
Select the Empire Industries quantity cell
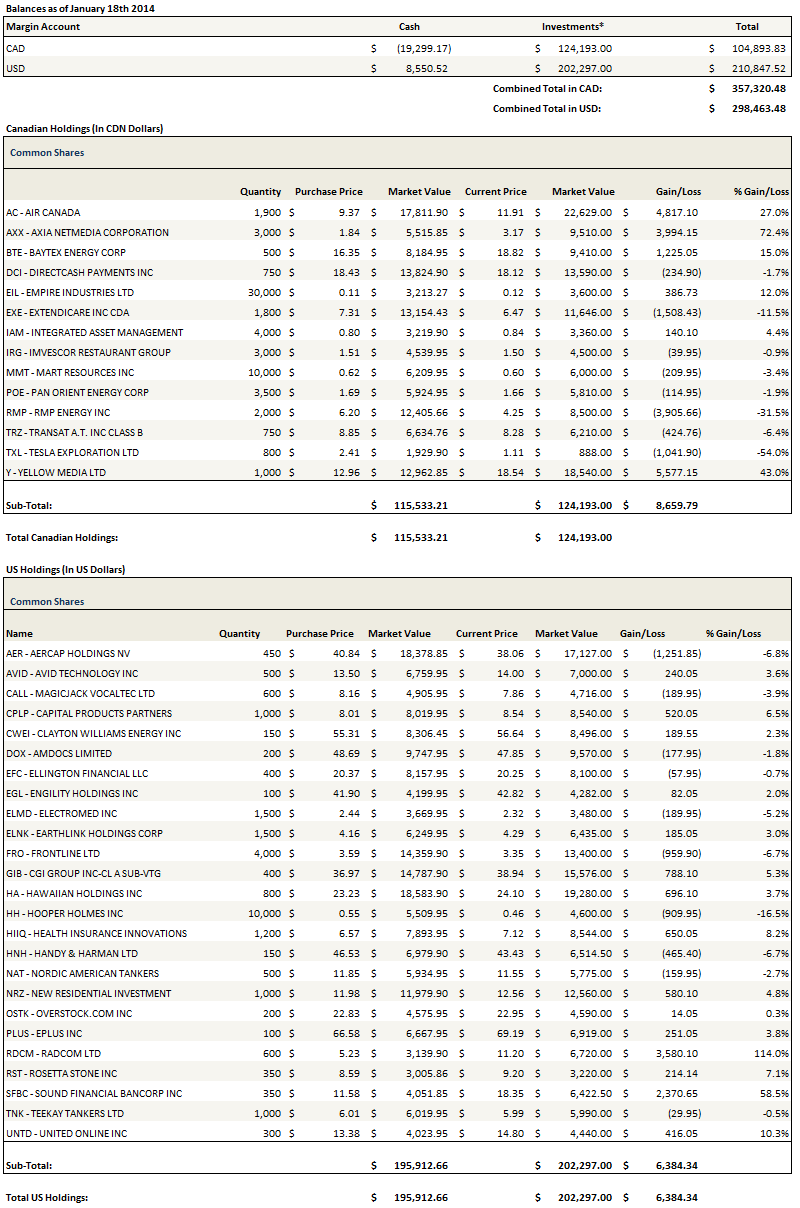pos(264,292)
